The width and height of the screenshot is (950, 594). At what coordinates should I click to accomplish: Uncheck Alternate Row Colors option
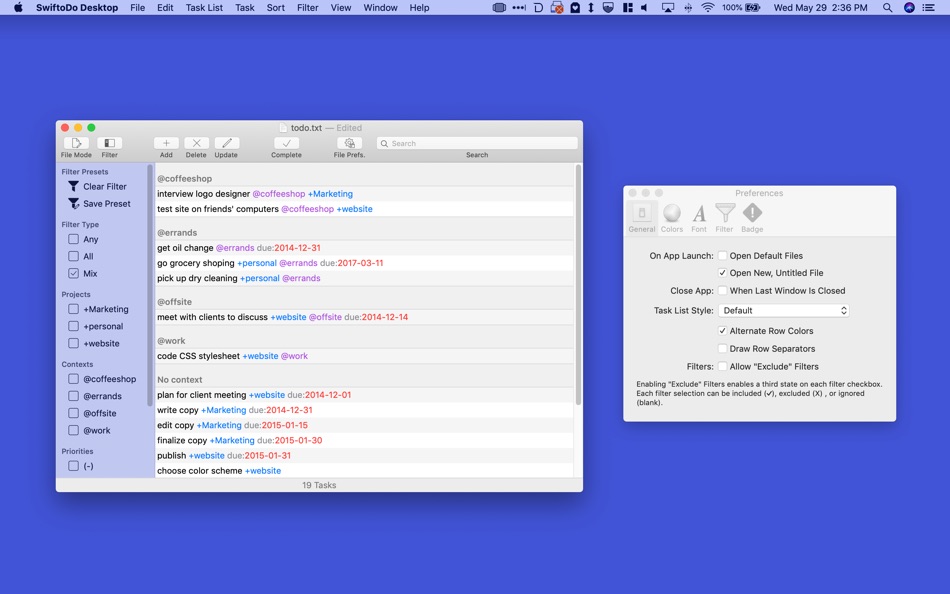pyautogui.click(x=722, y=331)
